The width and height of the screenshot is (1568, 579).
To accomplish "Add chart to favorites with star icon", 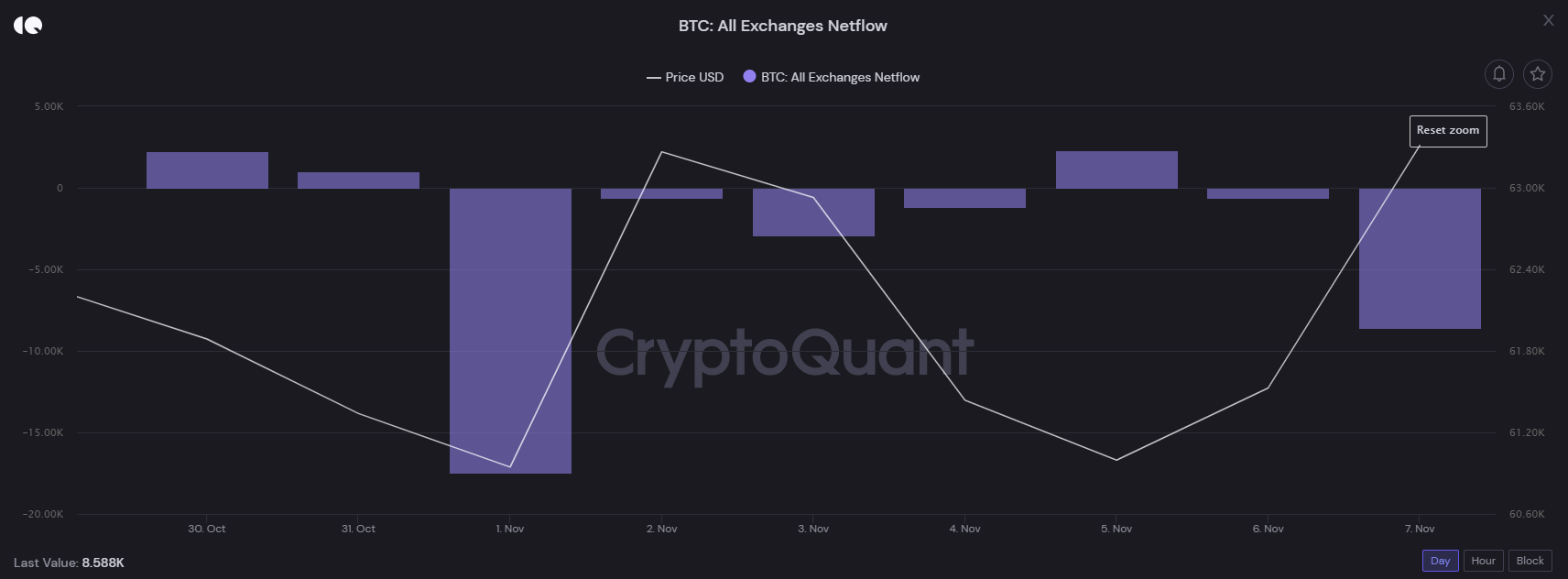I will pos(1538,73).
